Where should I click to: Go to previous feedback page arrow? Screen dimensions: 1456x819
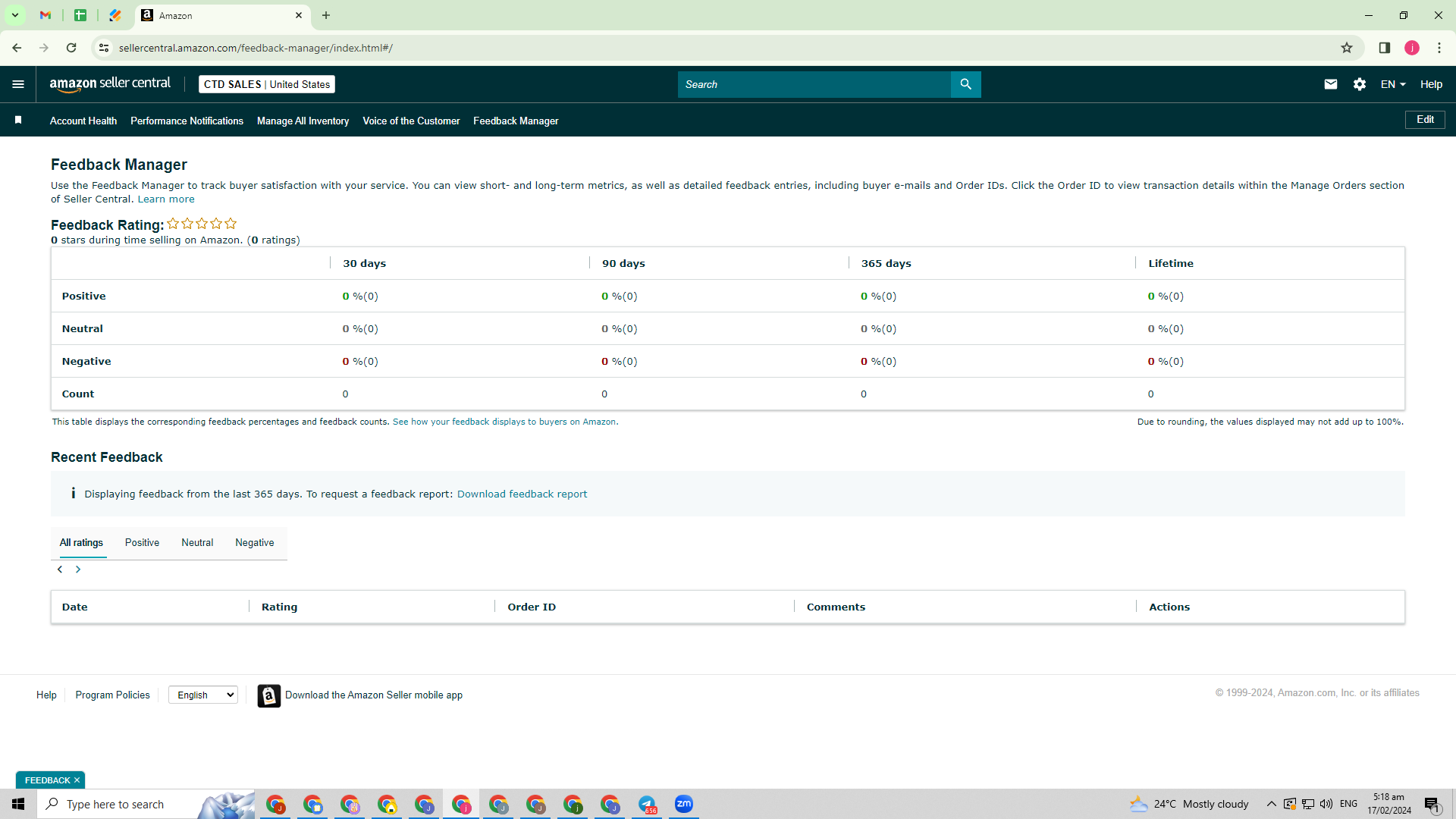[x=60, y=570]
